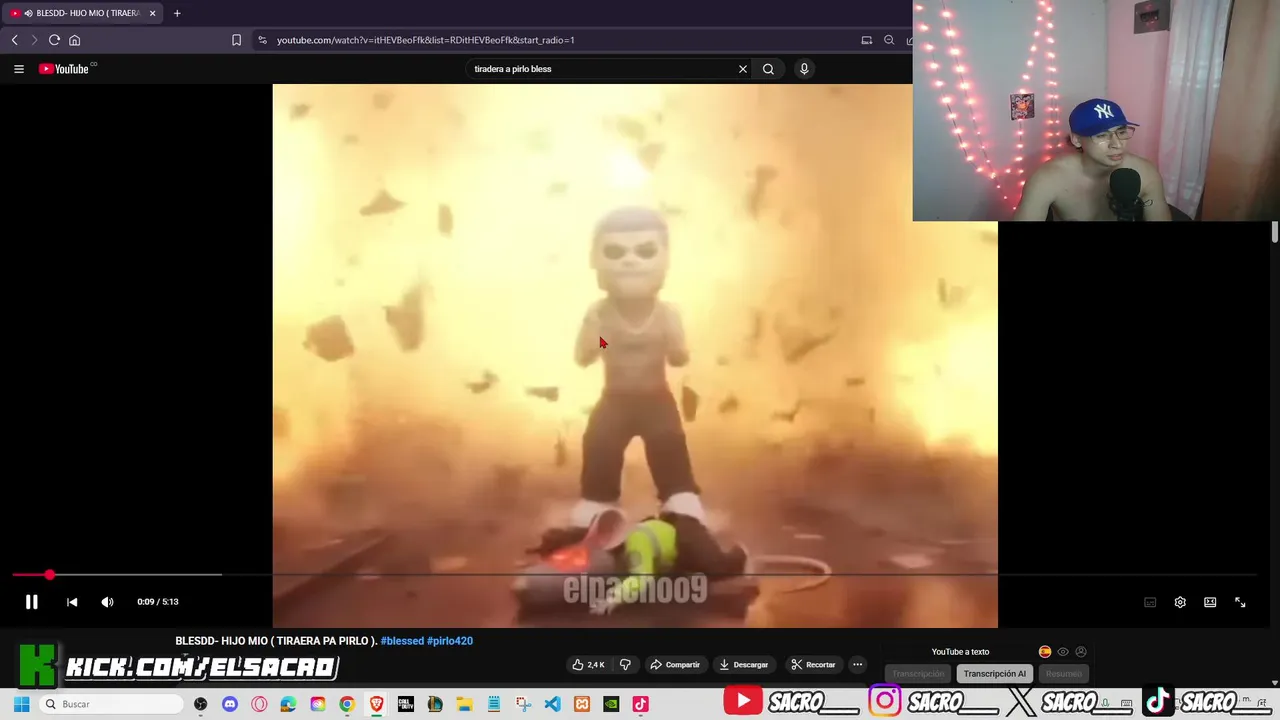
Task: Open a new browser tab
Action: [177, 13]
